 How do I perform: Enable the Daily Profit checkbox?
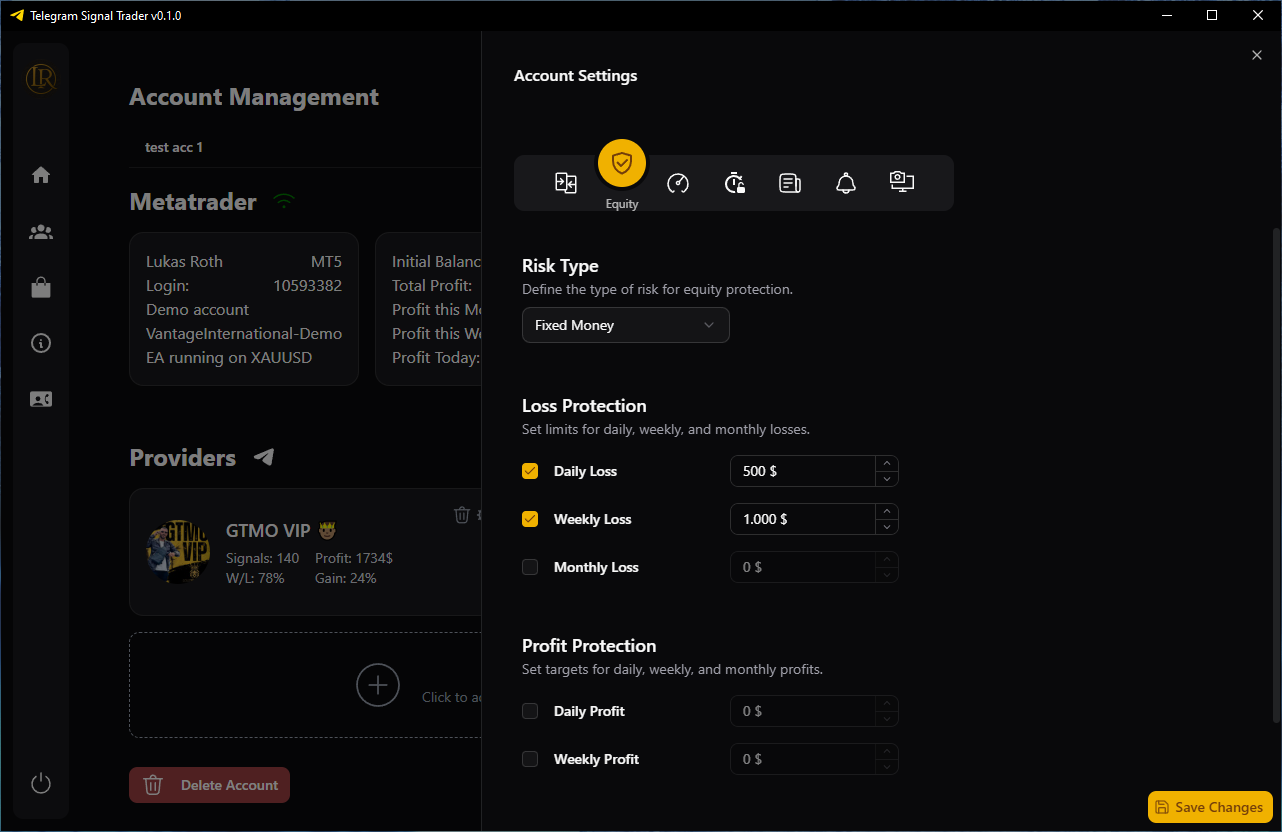[x=530, y=711]
